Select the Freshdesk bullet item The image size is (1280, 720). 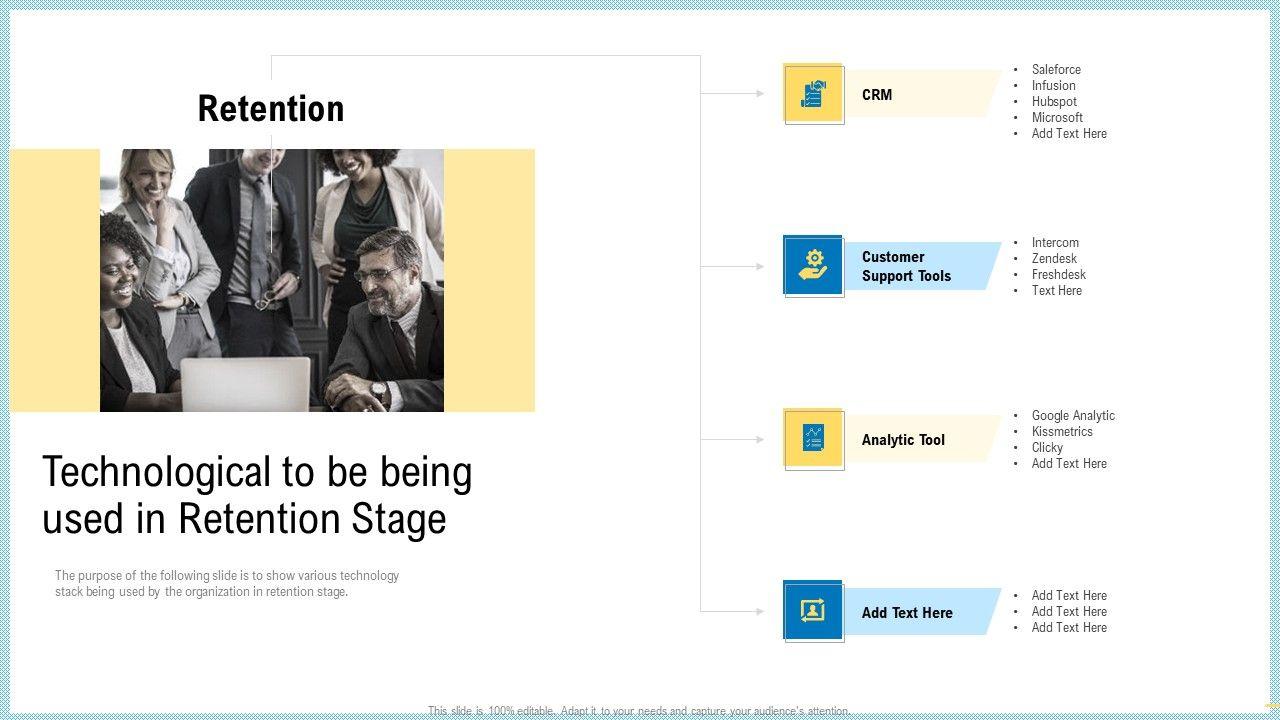point(1058,274)
